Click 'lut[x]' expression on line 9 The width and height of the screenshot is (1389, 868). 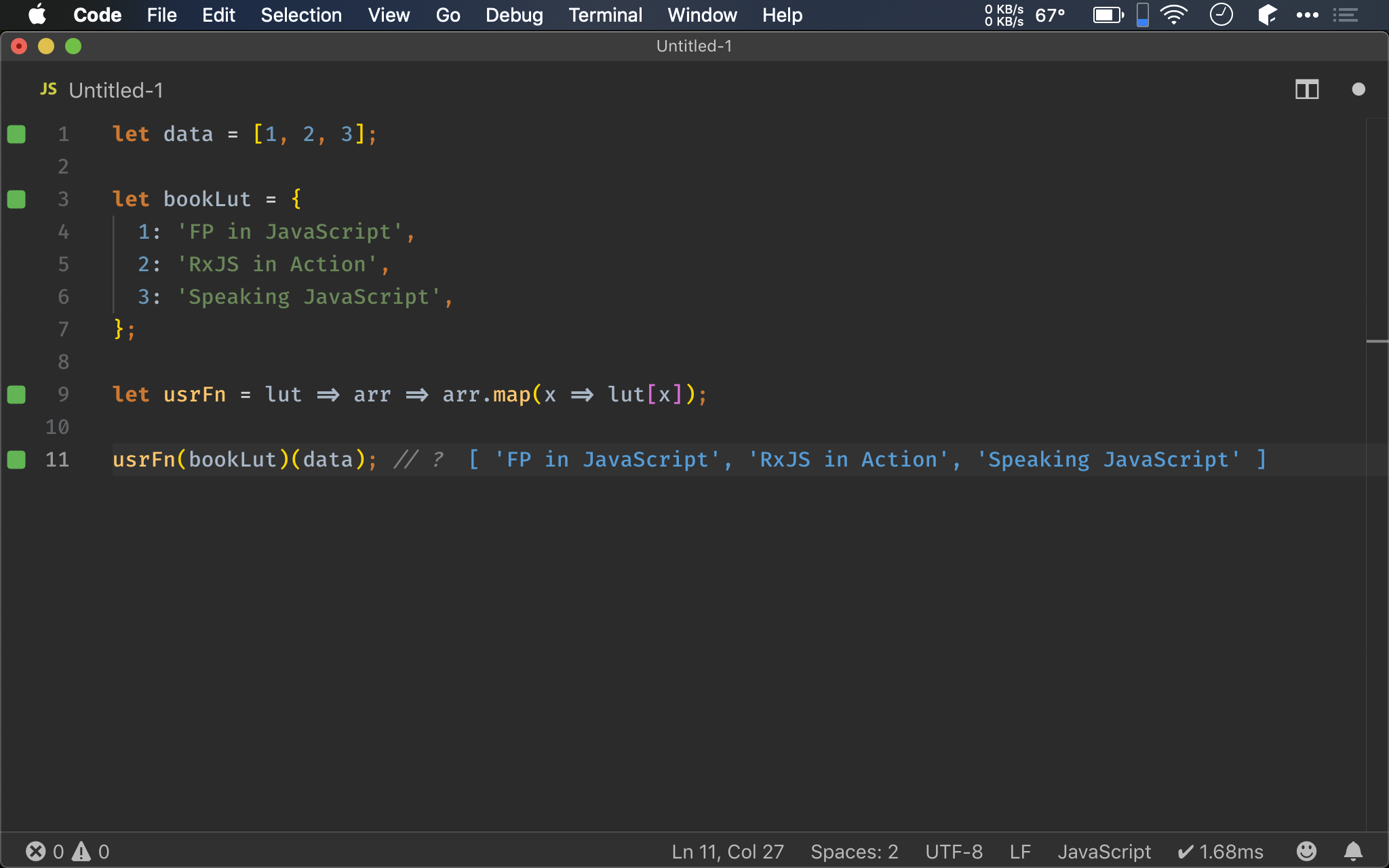click(646, 395)
